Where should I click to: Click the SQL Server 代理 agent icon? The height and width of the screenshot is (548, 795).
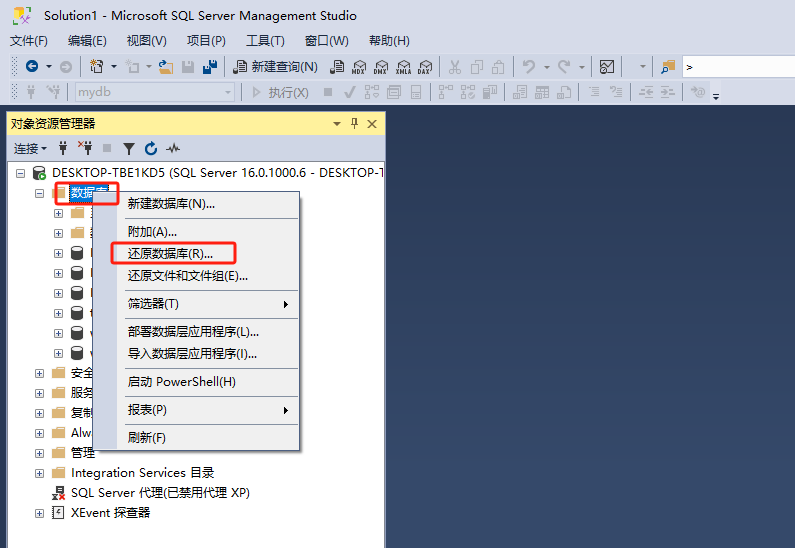tap(59, 493)
